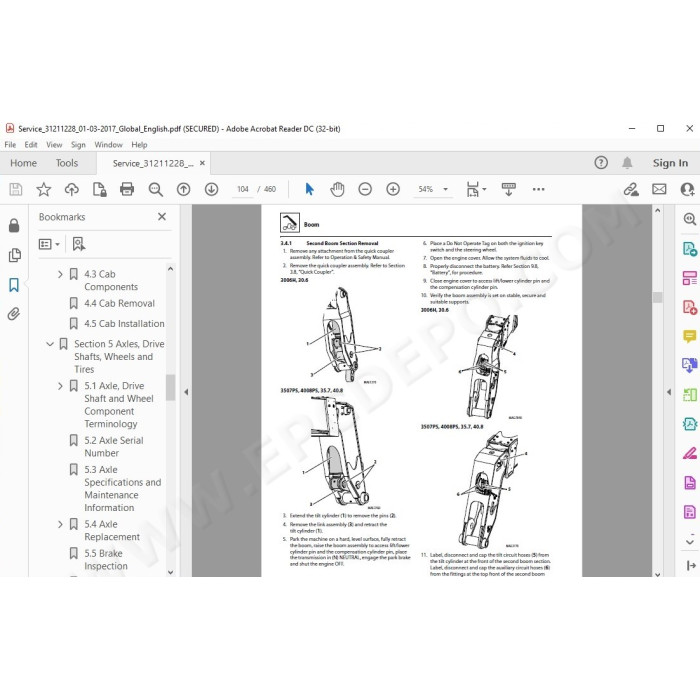
Task: Expand right tools pane arrow
Action: tap(668, 392)
